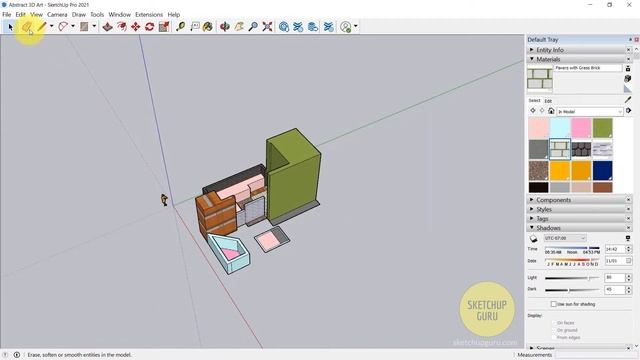Open the Extension Manager icon
The image size is (640, 360).
[x=328, y=27]
